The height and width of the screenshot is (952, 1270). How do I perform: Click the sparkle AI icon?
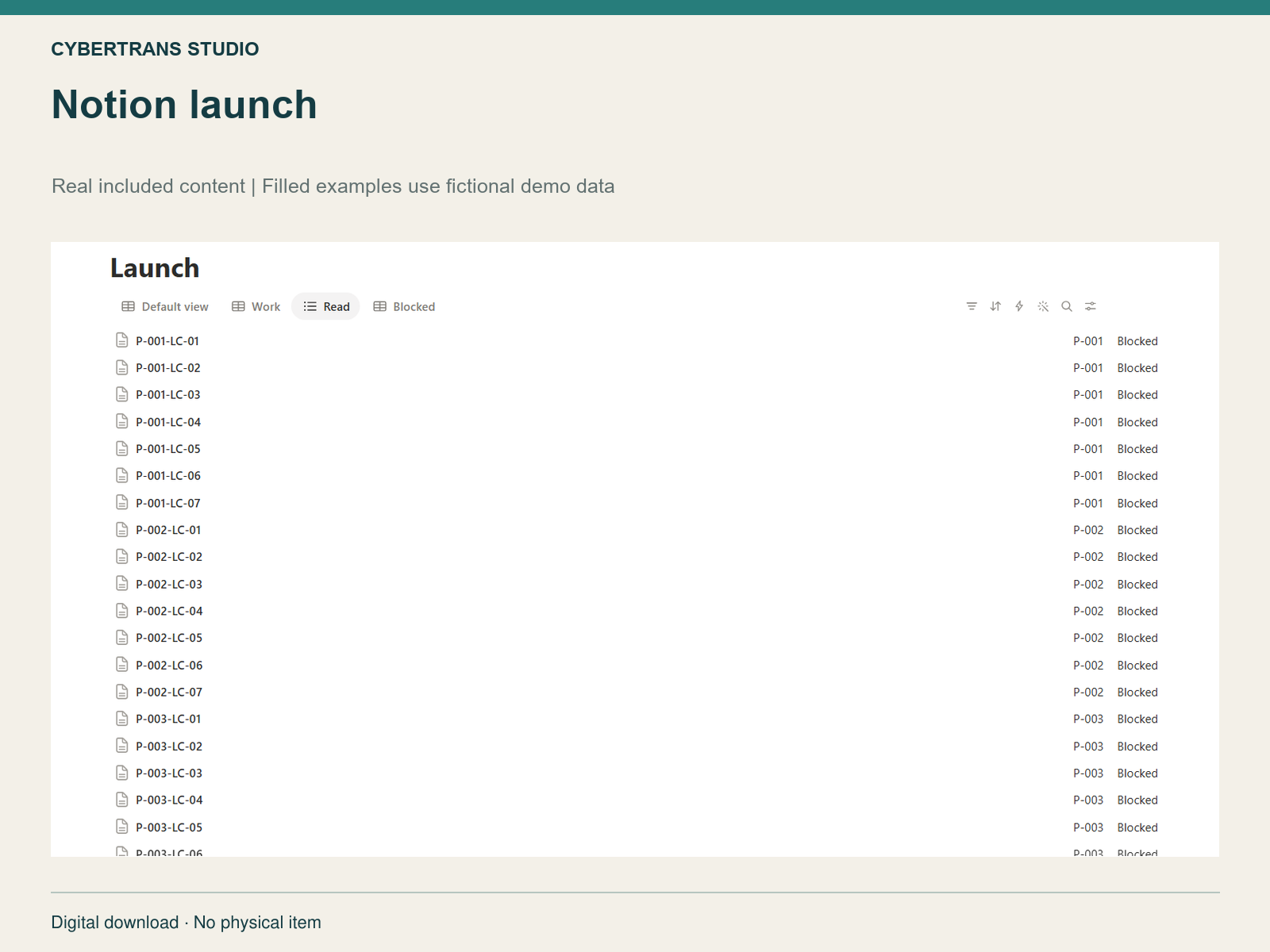(1043, 306)
